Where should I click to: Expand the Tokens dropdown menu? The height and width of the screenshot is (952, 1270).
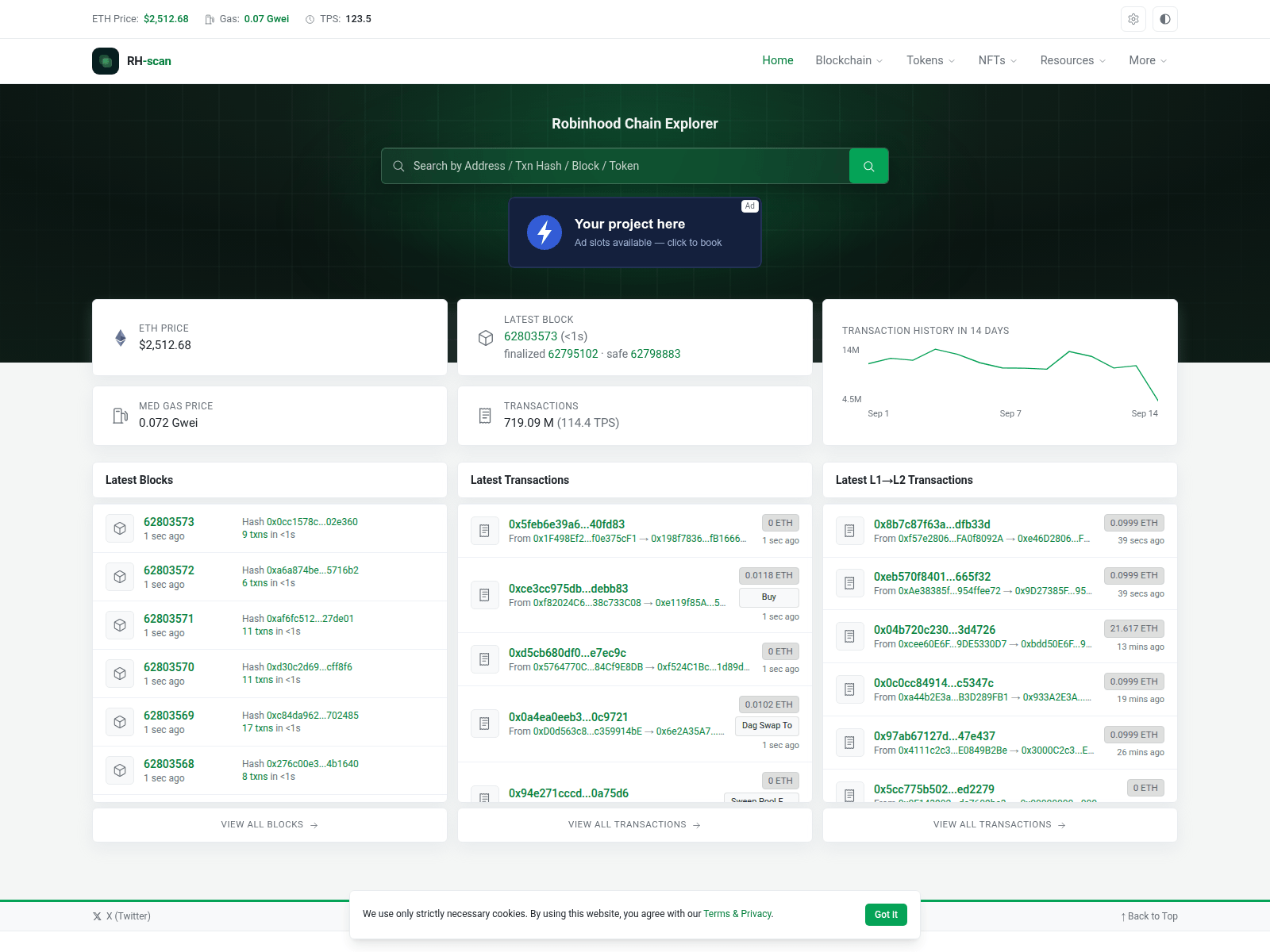[931, 60]
